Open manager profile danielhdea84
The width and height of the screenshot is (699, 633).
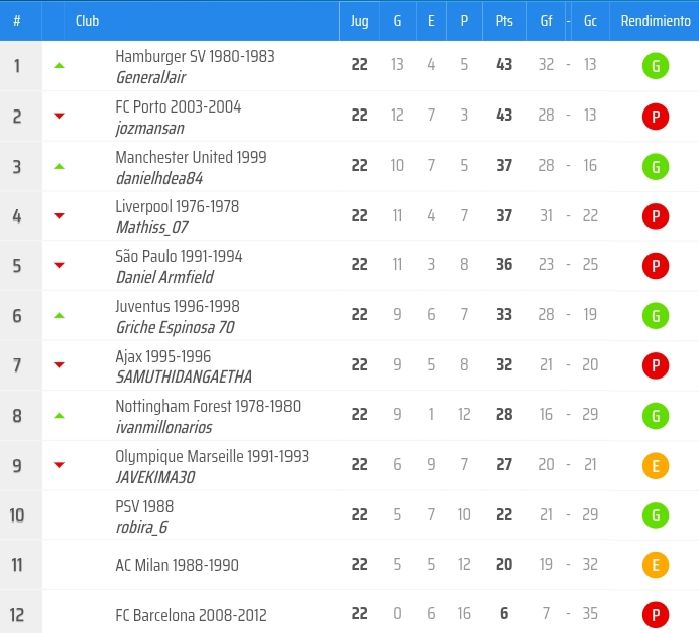159,177
